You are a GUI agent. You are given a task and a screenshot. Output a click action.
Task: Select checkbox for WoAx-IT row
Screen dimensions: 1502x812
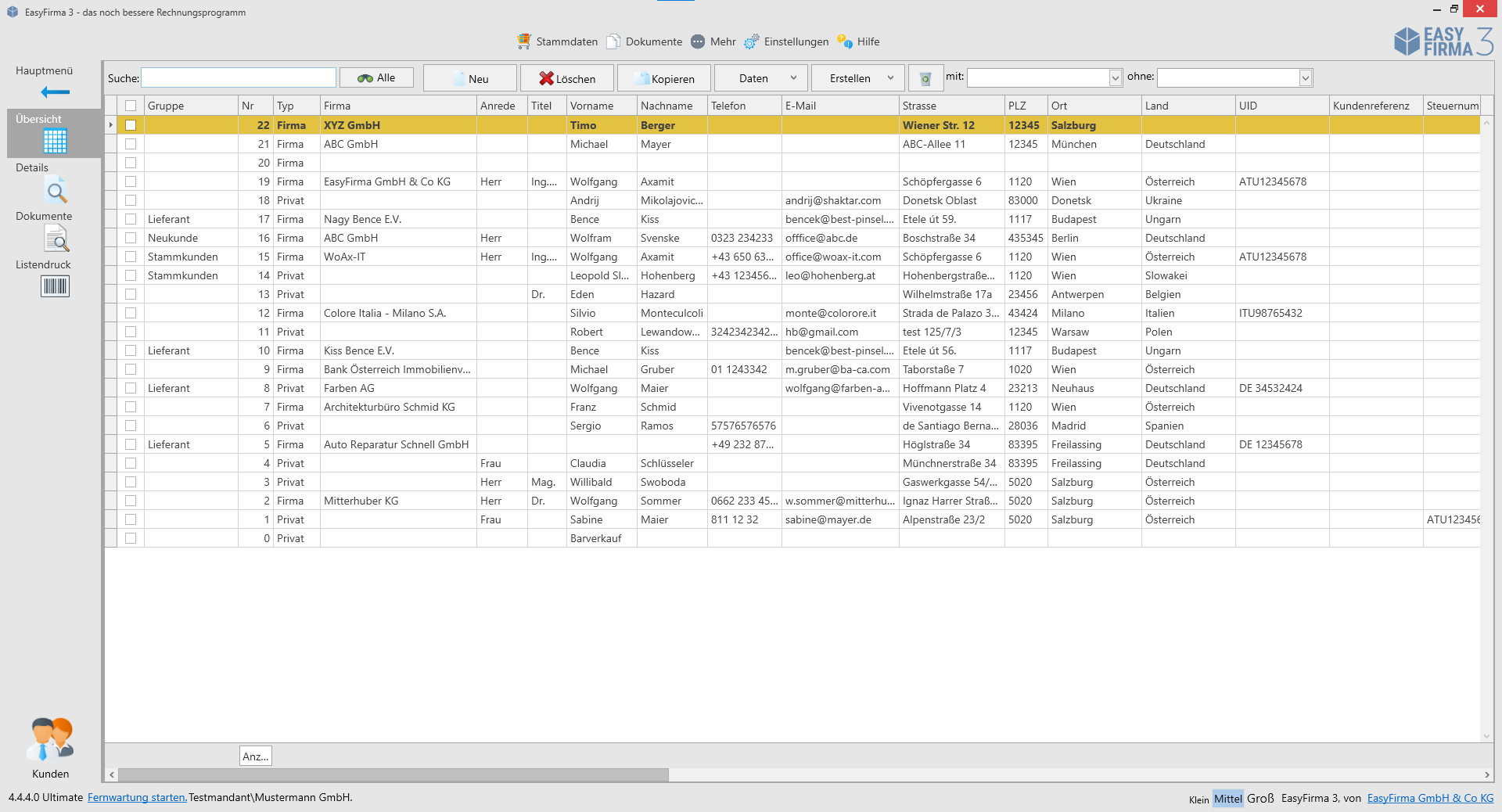(x=131, y=257)
